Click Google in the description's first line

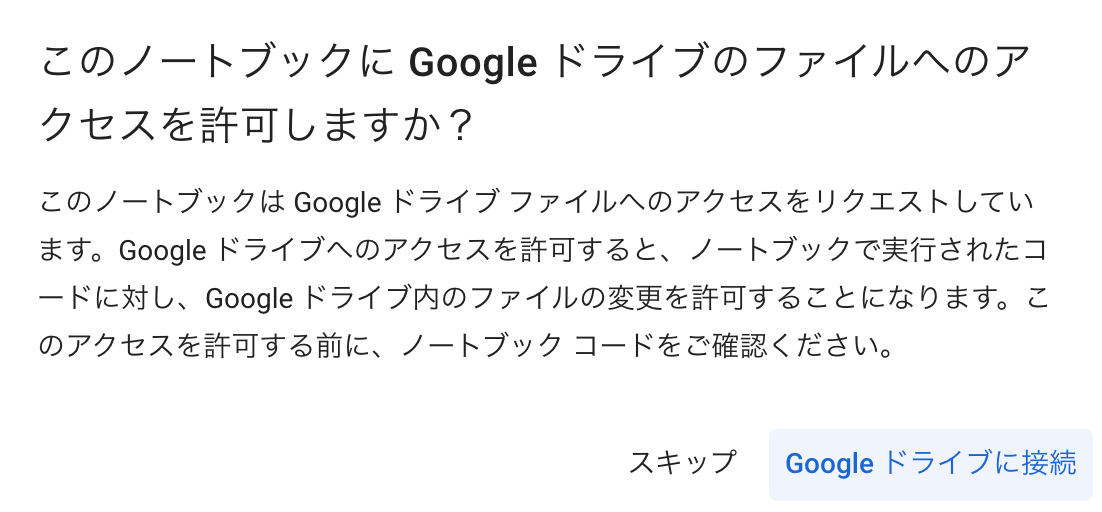coord(337,202)
